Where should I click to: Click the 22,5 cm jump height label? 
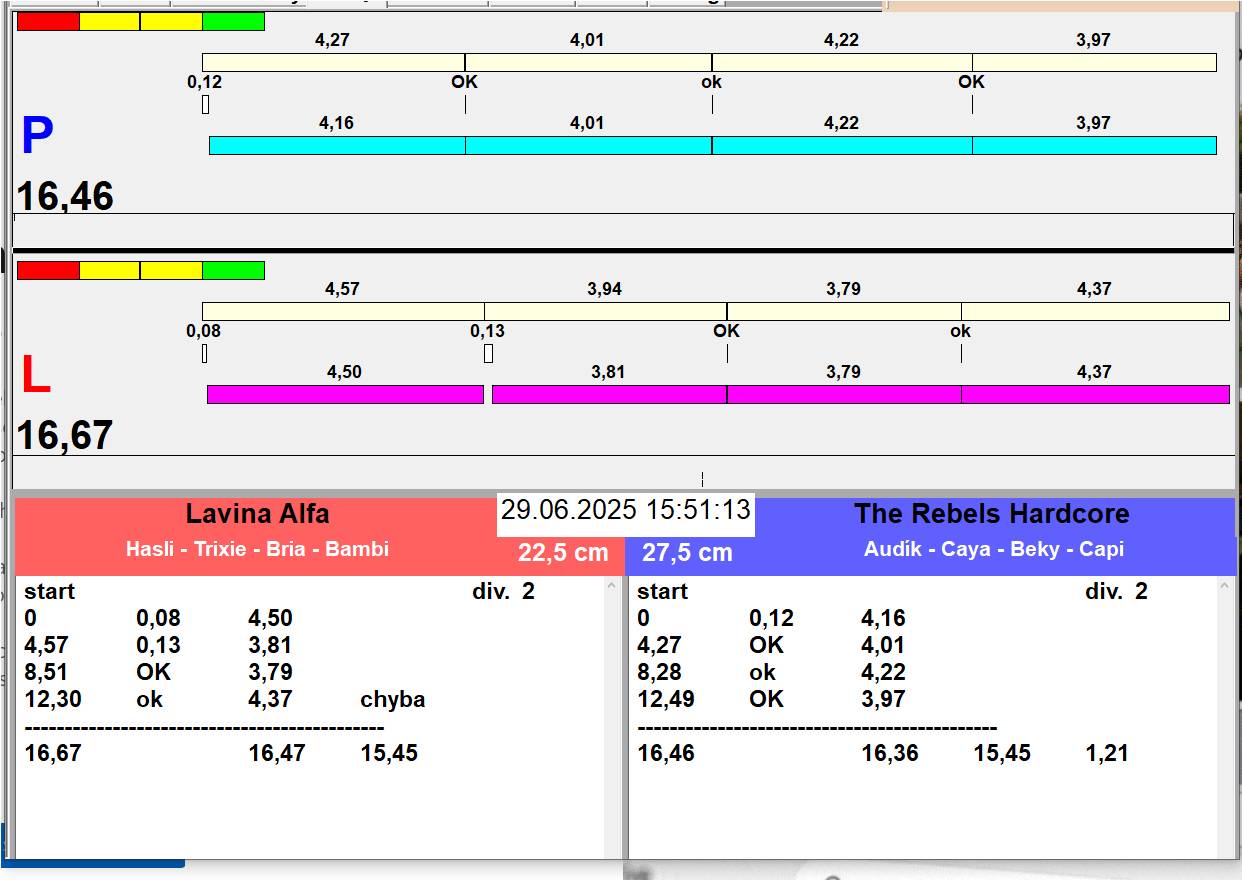pos(563,553)
